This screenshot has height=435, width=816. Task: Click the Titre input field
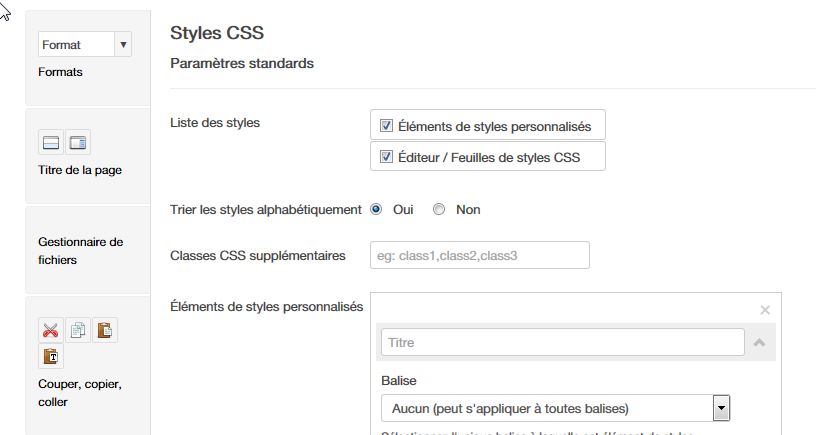click(563, 342)
